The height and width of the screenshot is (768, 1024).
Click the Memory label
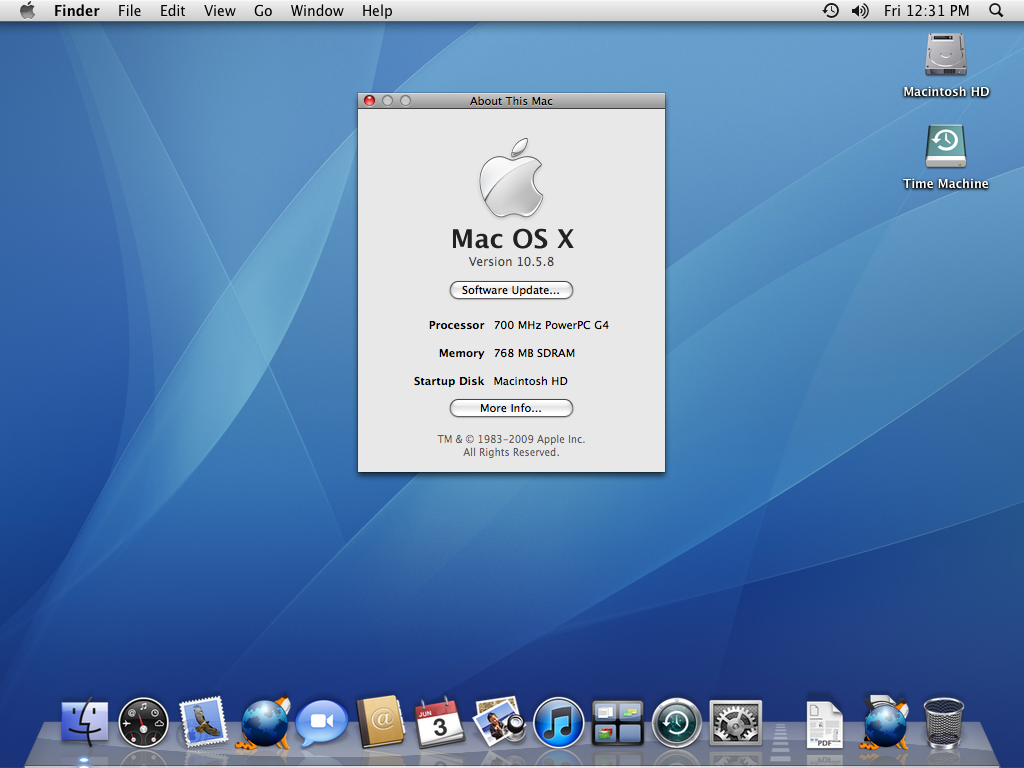coord(461,353)
